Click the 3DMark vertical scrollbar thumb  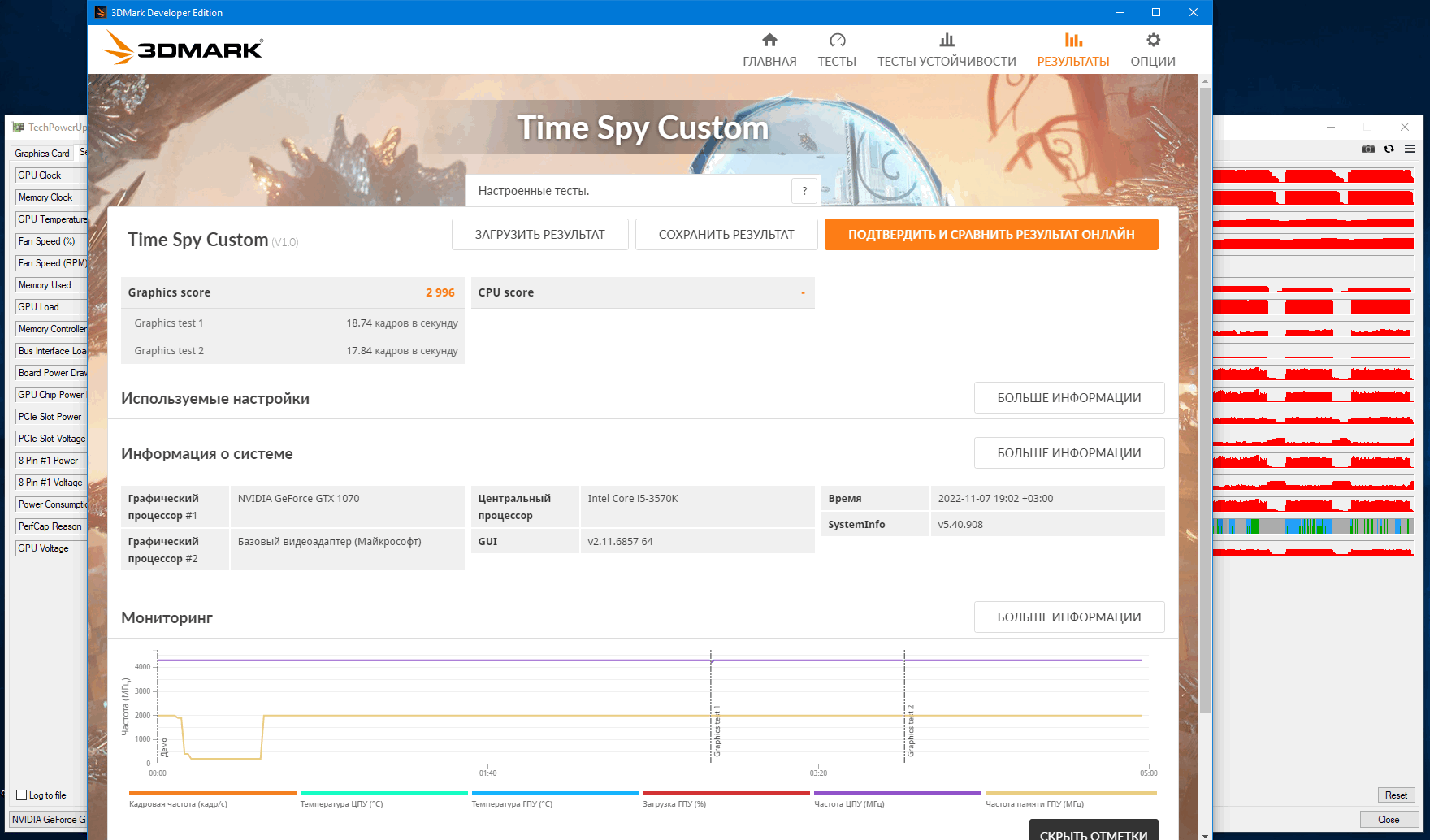(1205, 401)
